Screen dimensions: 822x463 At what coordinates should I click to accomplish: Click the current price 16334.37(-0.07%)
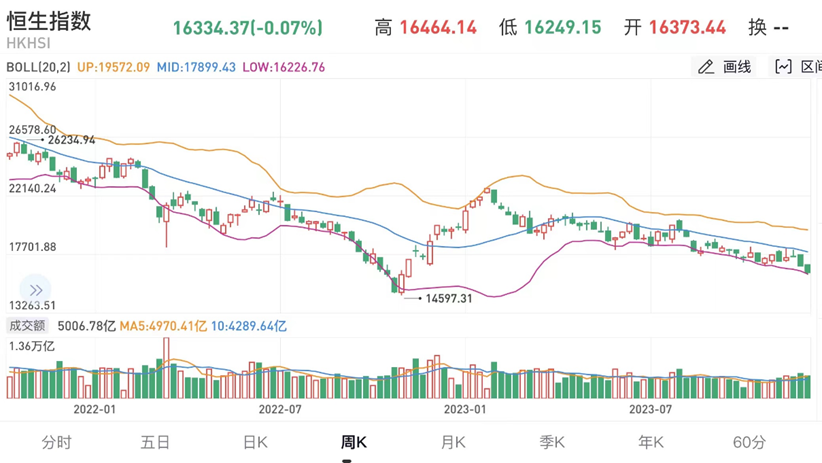tap(247, 28)
